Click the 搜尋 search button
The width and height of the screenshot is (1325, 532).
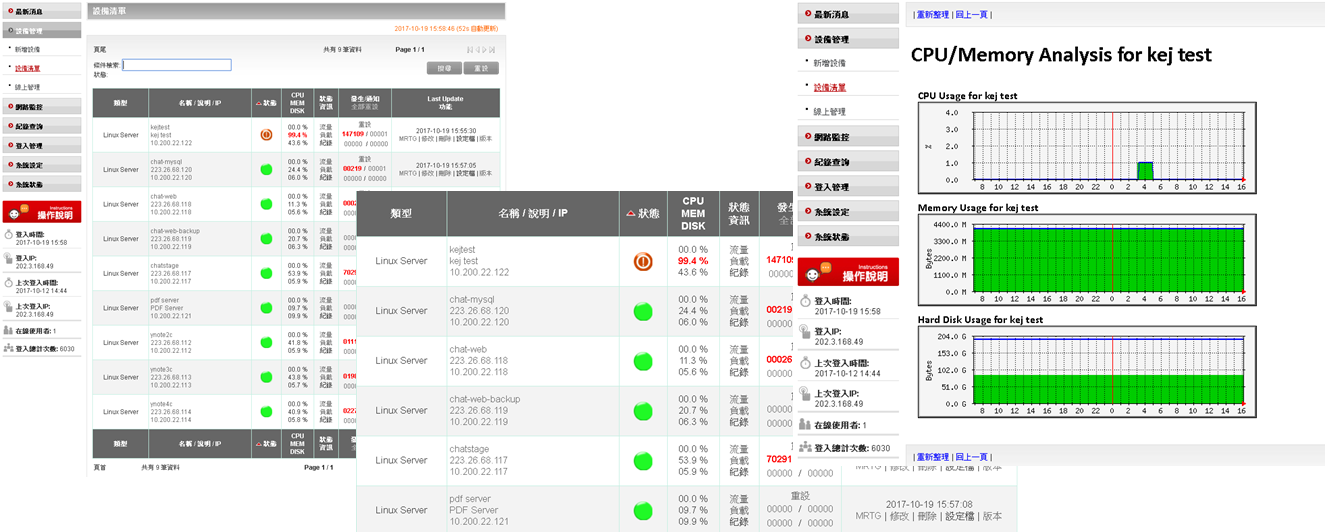pyautogui.click(x=444, y=68)
